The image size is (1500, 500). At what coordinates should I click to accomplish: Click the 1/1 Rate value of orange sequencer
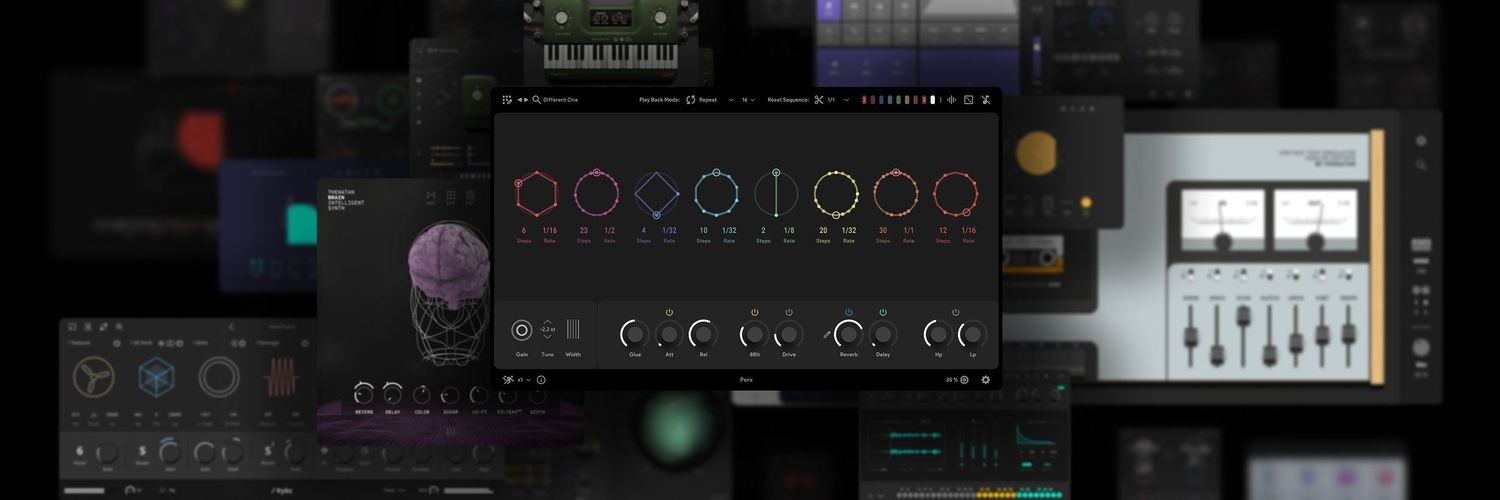[909, 231]
